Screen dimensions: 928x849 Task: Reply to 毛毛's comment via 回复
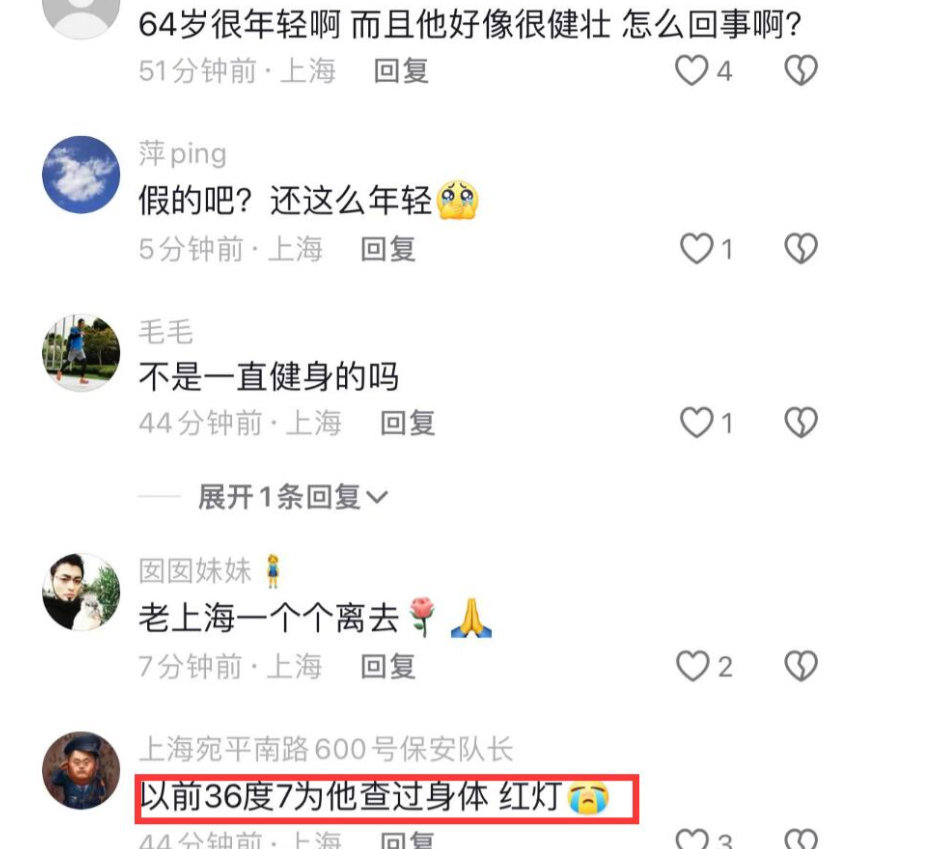tap(407, 423)
